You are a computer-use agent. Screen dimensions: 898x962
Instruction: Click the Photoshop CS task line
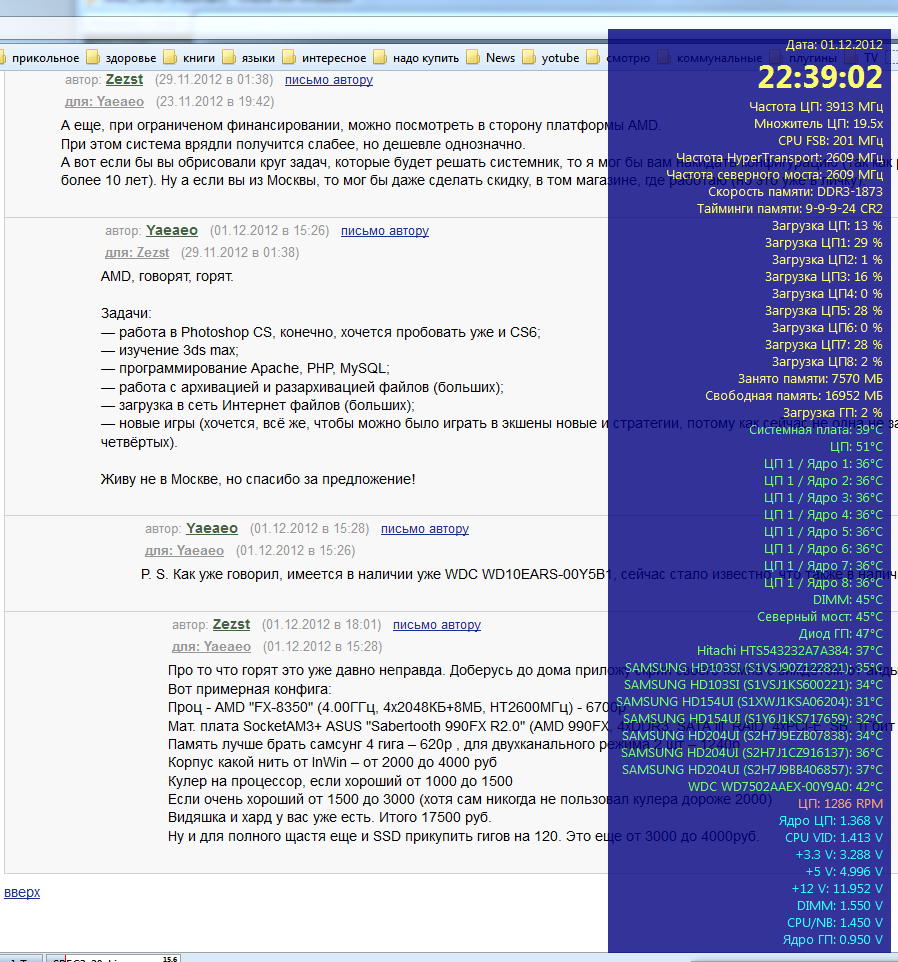(321, 332)
